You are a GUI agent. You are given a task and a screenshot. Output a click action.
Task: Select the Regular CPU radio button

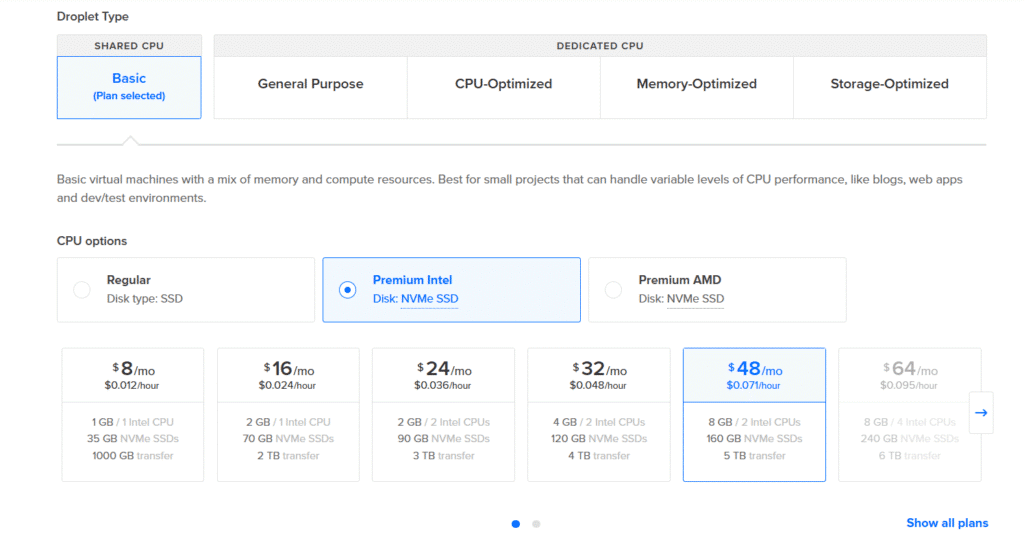tap(82, 289)
